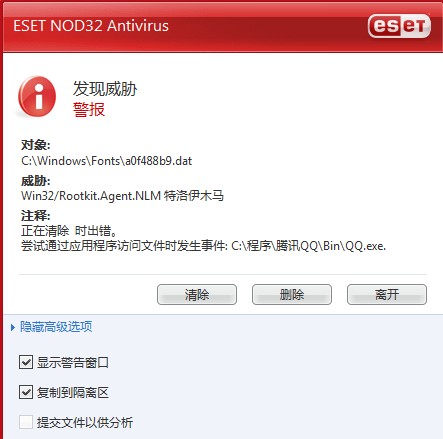Click the 威胁: field label
Image resolution: width=443 pixels, height=439 pixels.
36,181
